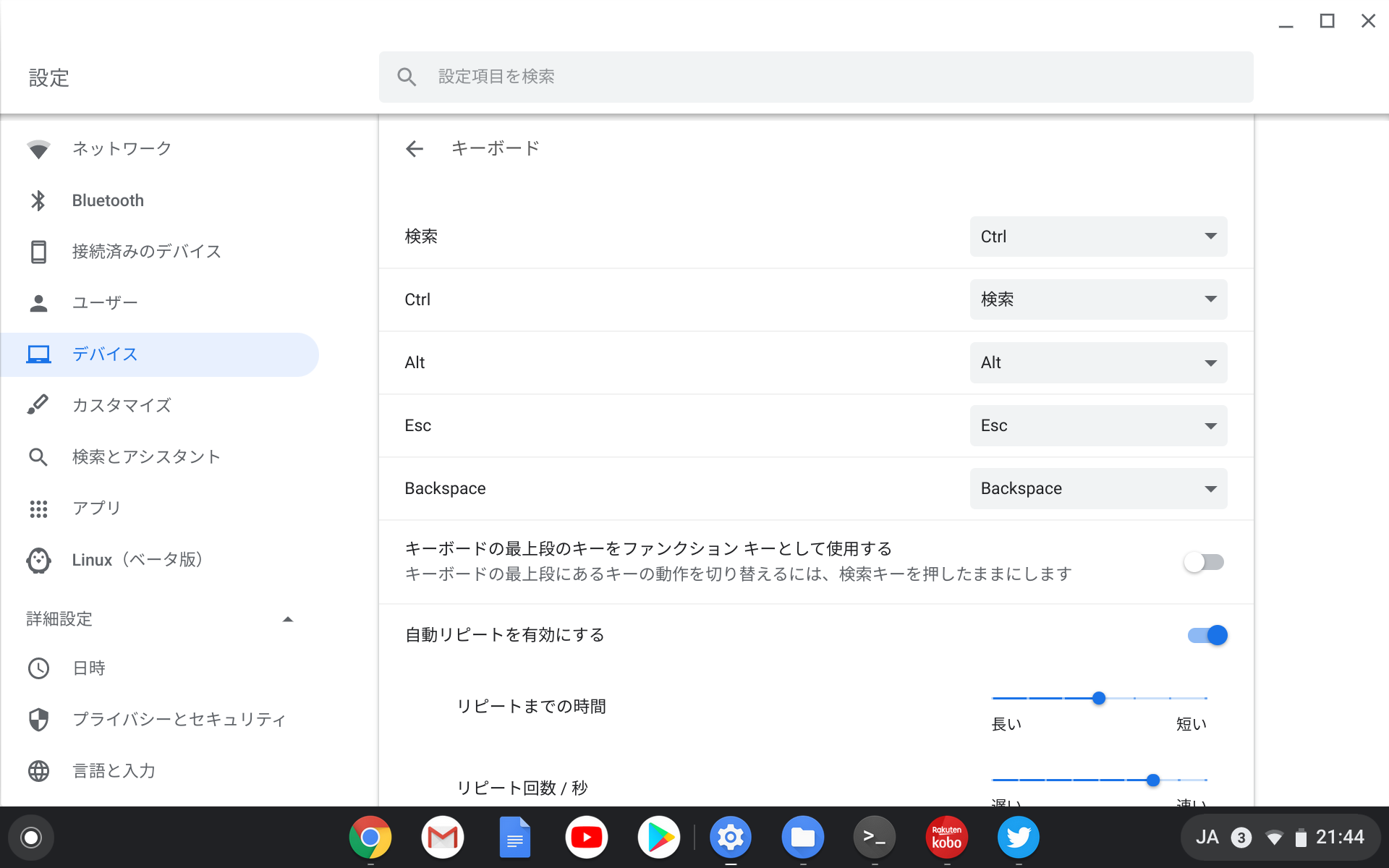
Task: Open YouTube from the shelf
Action: (587, 838)
